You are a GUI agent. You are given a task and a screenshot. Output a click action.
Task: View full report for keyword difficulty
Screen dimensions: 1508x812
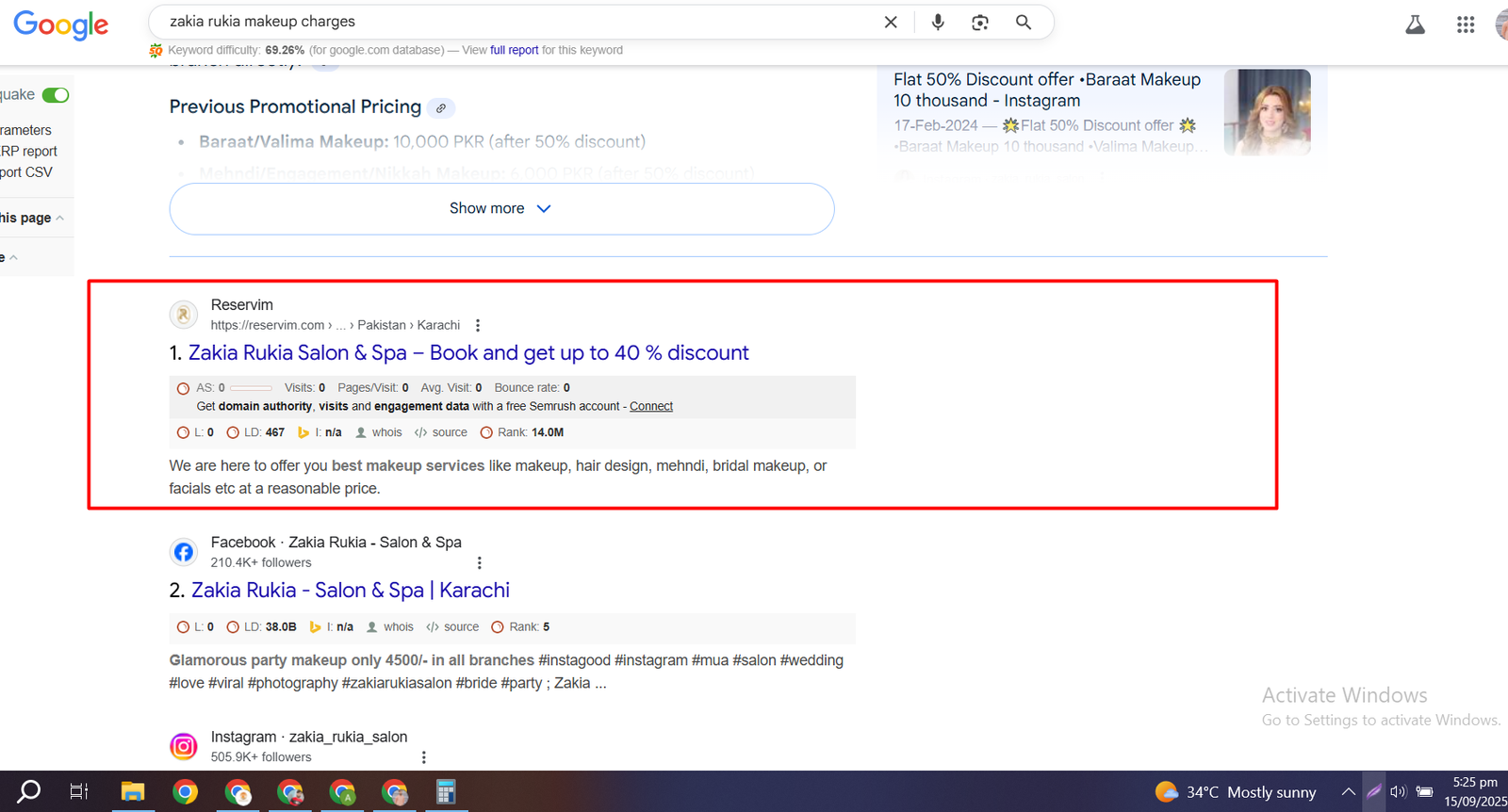click(x=514, y=51)
